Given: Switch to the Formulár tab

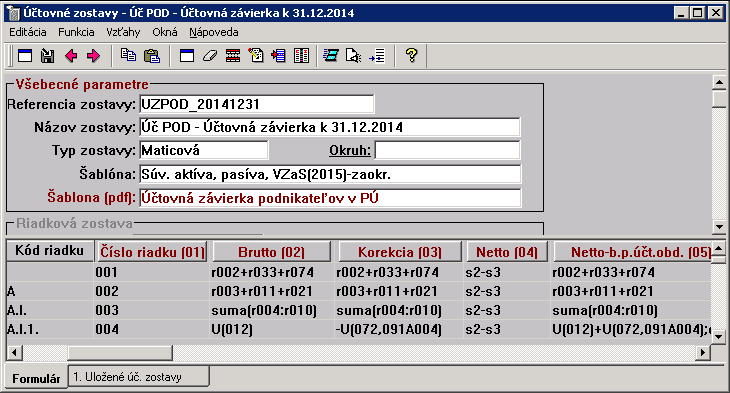Looking at the screenshot, I should [x=36, y=378].
